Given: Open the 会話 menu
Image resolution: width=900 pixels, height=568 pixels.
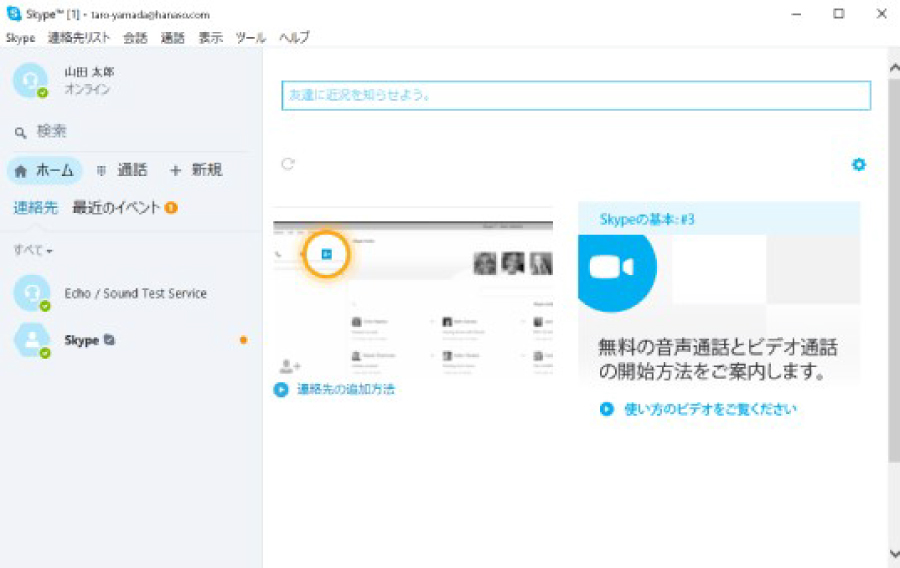Looking at the screenshot, I should click(x=135, y=38).
